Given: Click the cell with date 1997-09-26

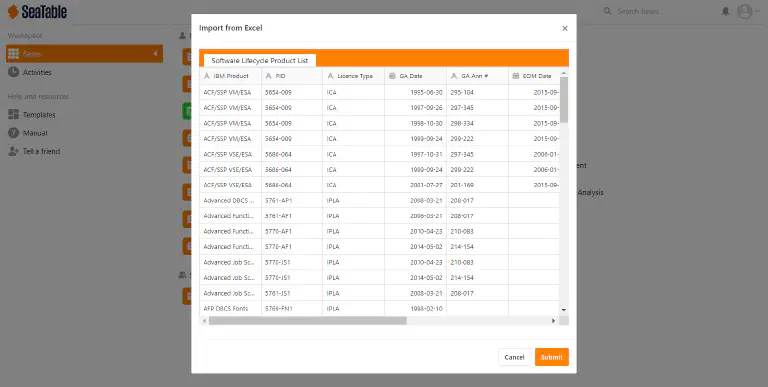Looking at the screenshot, I should [x=415, y=108].
